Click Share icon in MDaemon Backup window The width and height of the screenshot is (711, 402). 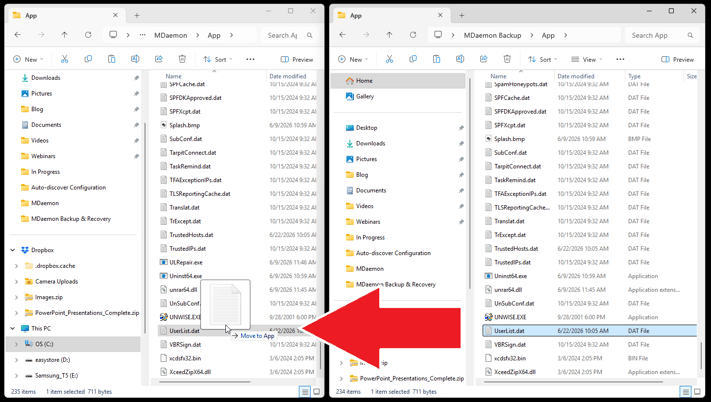(483, 59)
